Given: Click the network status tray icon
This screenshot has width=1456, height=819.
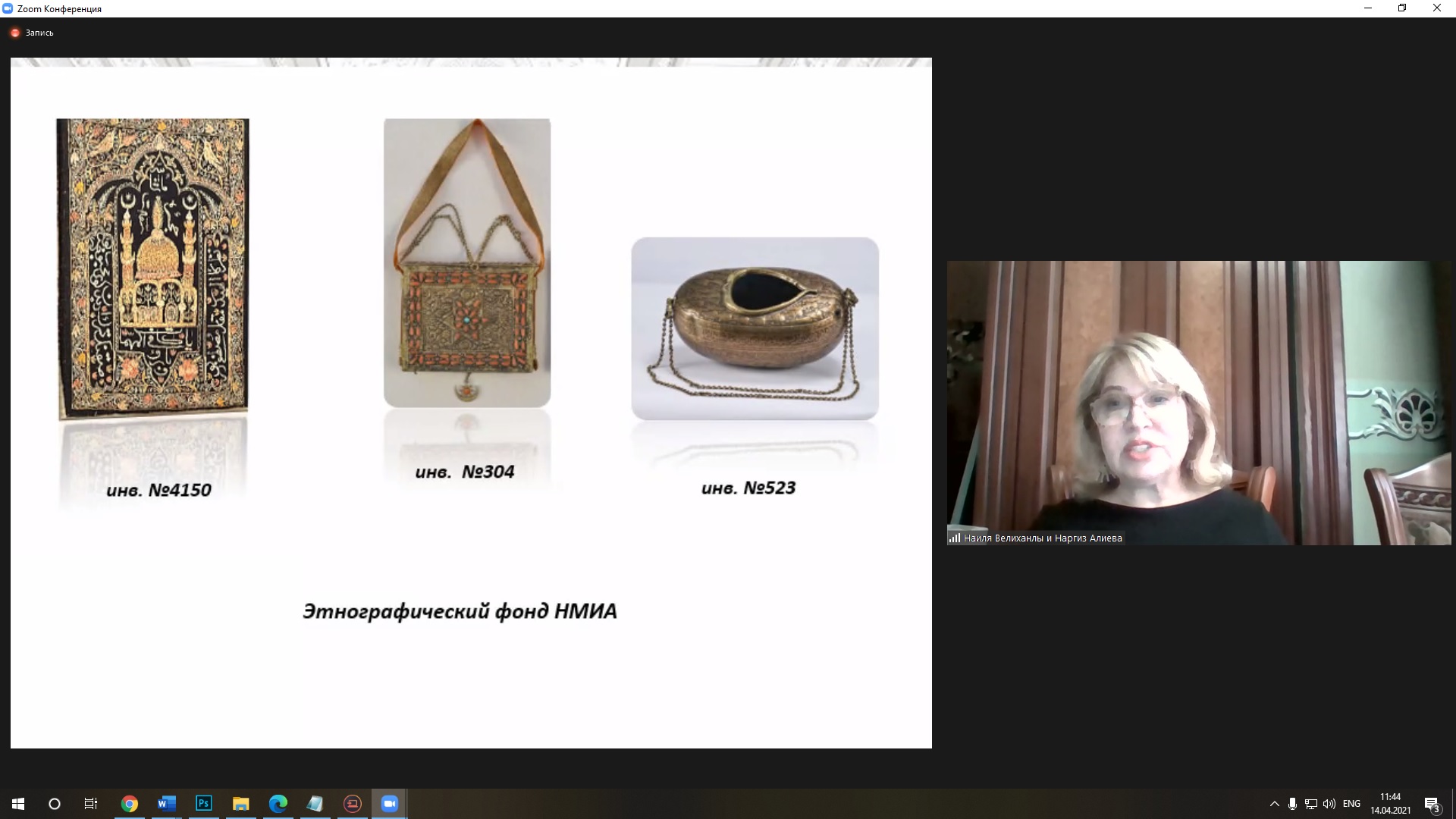Looking at the screenshot, I should 1311,804.
